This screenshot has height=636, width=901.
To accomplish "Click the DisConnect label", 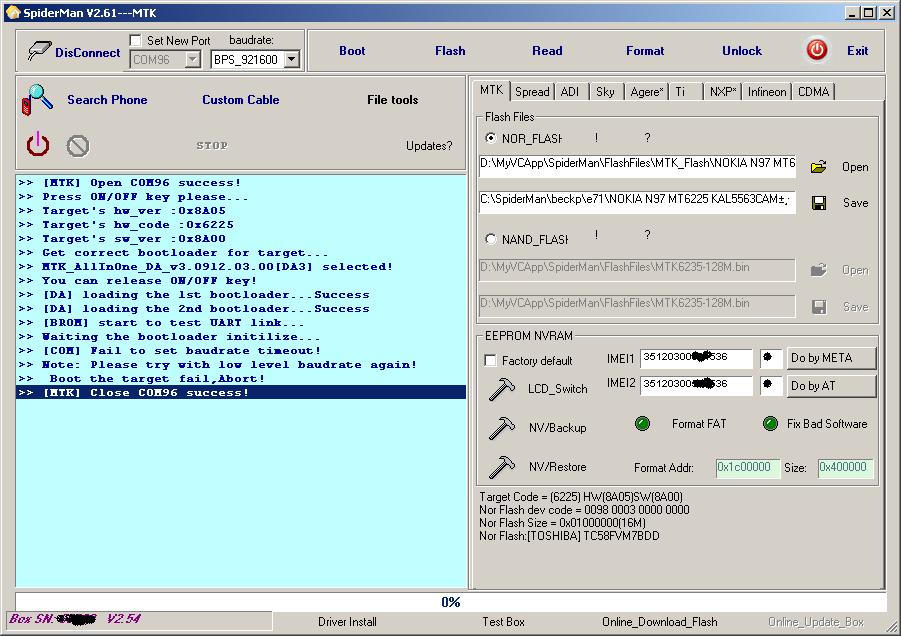I will pyautogui.click(x=88, y=53).
